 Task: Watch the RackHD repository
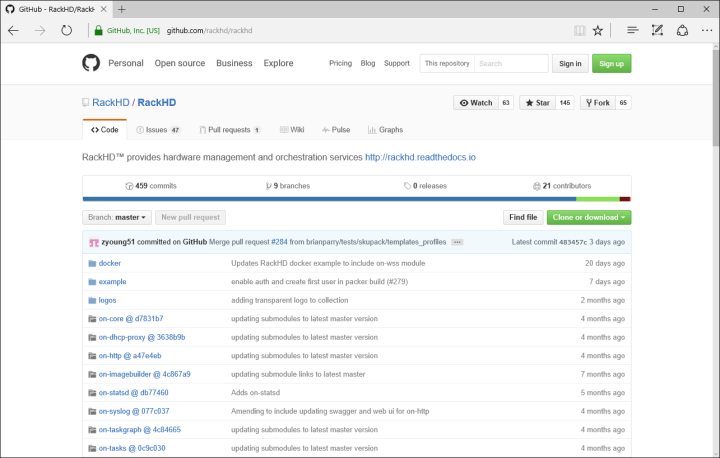pos(474,102)
